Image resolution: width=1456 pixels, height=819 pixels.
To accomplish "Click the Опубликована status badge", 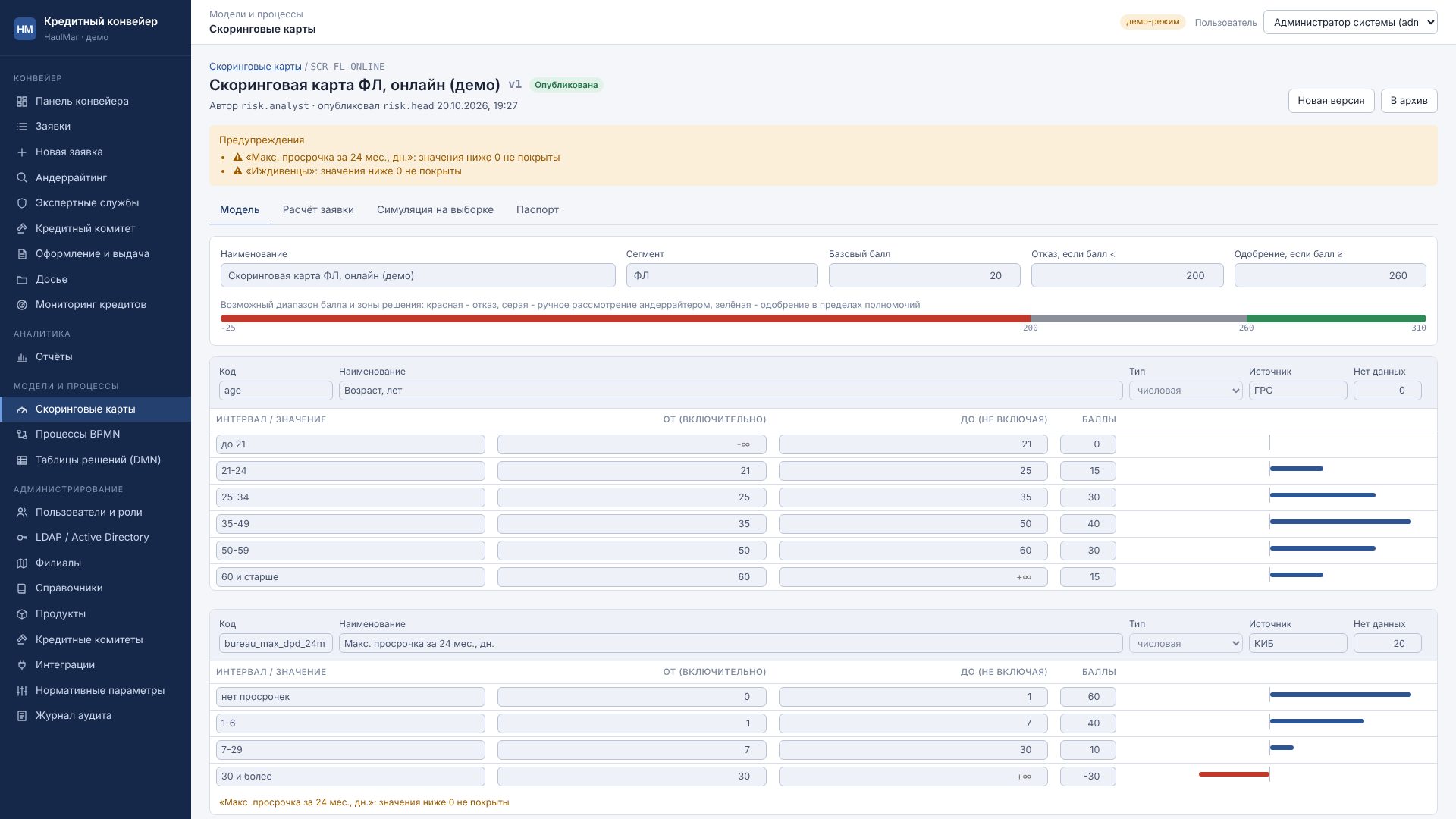I will coord(566,85).
